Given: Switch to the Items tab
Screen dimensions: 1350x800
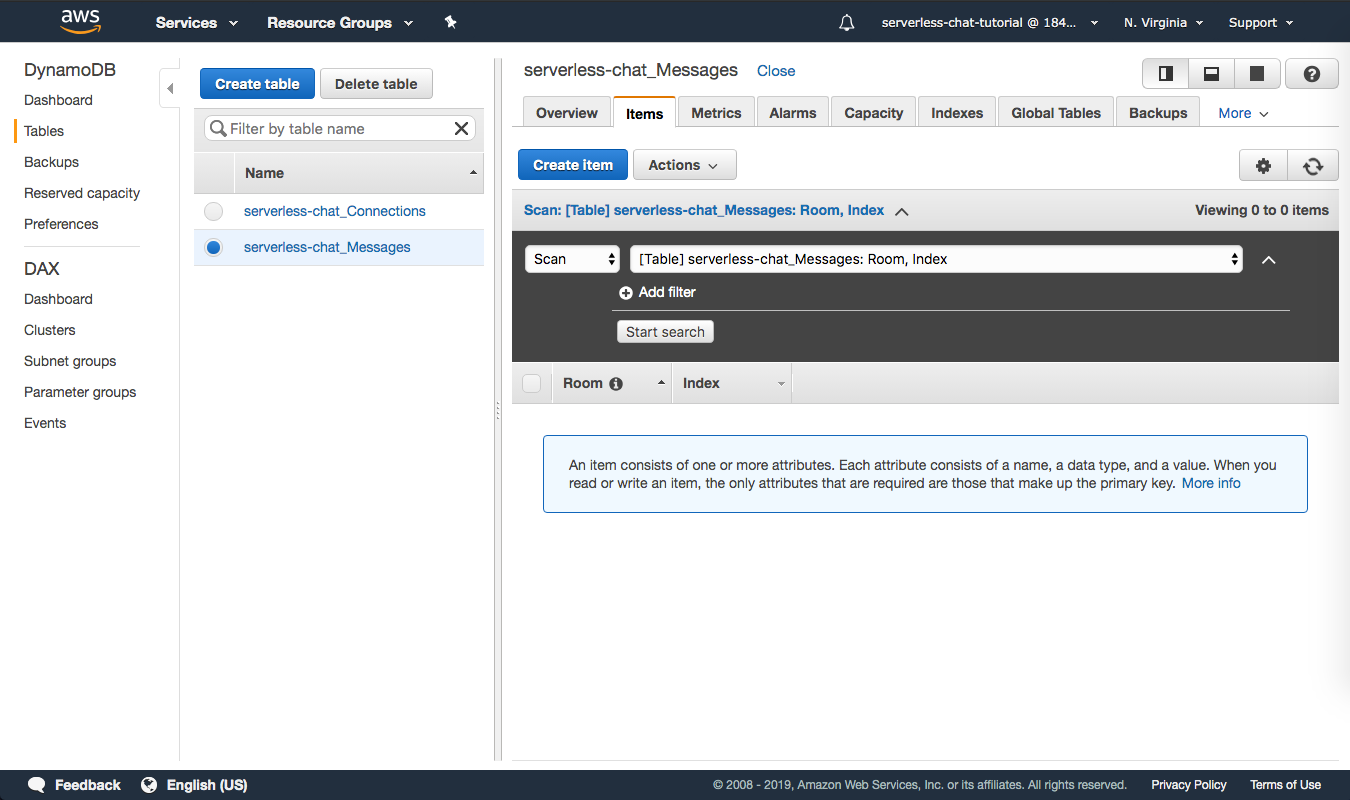Looking at the screenshot, I should (x=644, y=113).
